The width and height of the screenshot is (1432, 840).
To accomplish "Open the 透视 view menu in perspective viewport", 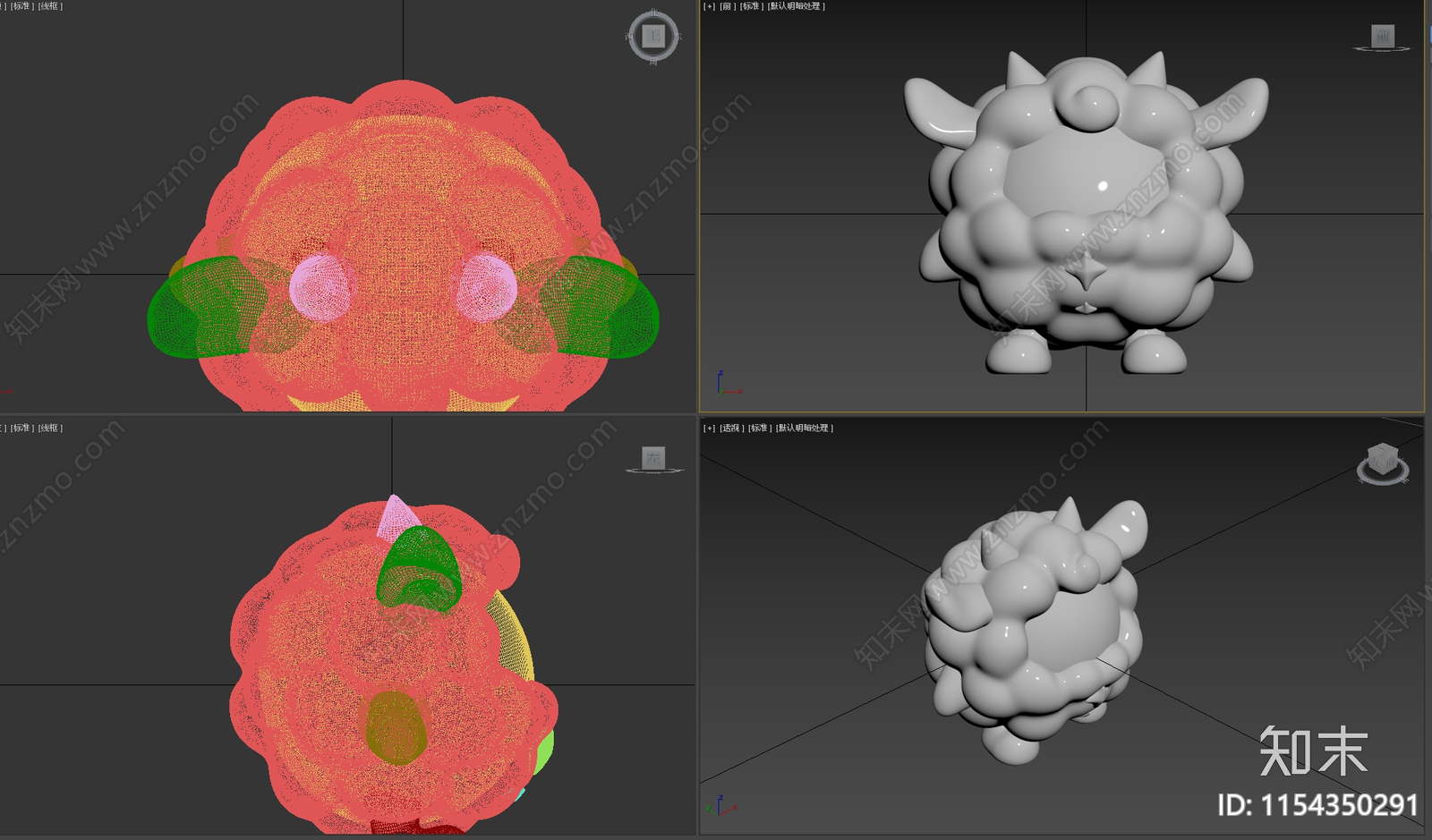I will coord(731,428).
